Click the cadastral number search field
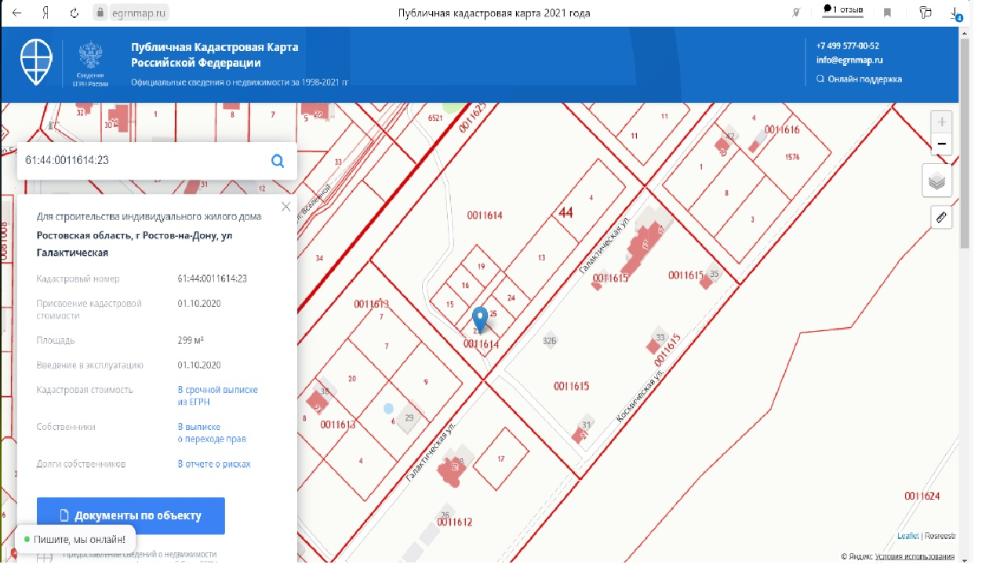The width and height of the screenshot is (1000, 579). tap(140, 160)
